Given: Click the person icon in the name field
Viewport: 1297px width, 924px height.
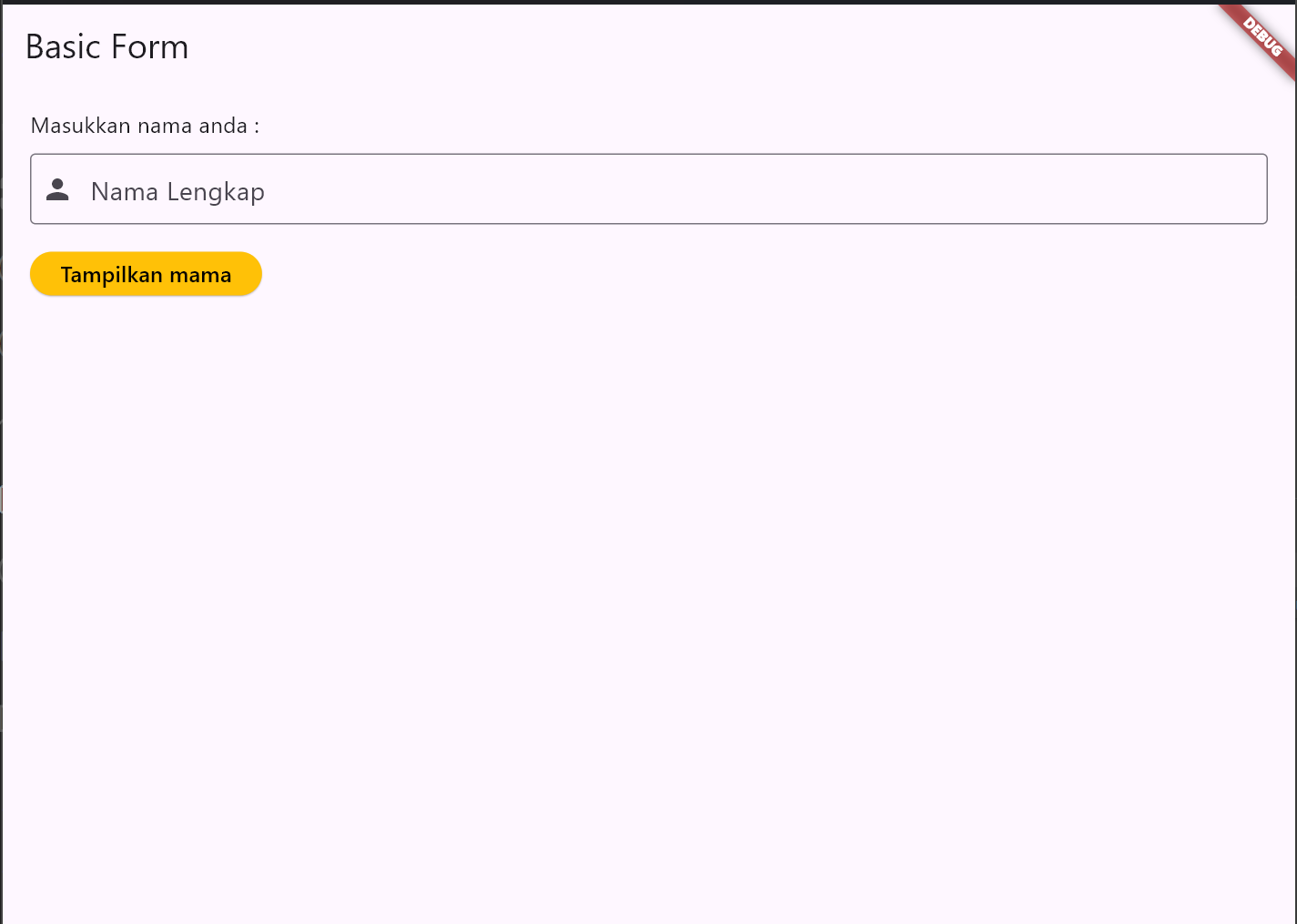Looking at the screenshot, I should coord(57,189).
